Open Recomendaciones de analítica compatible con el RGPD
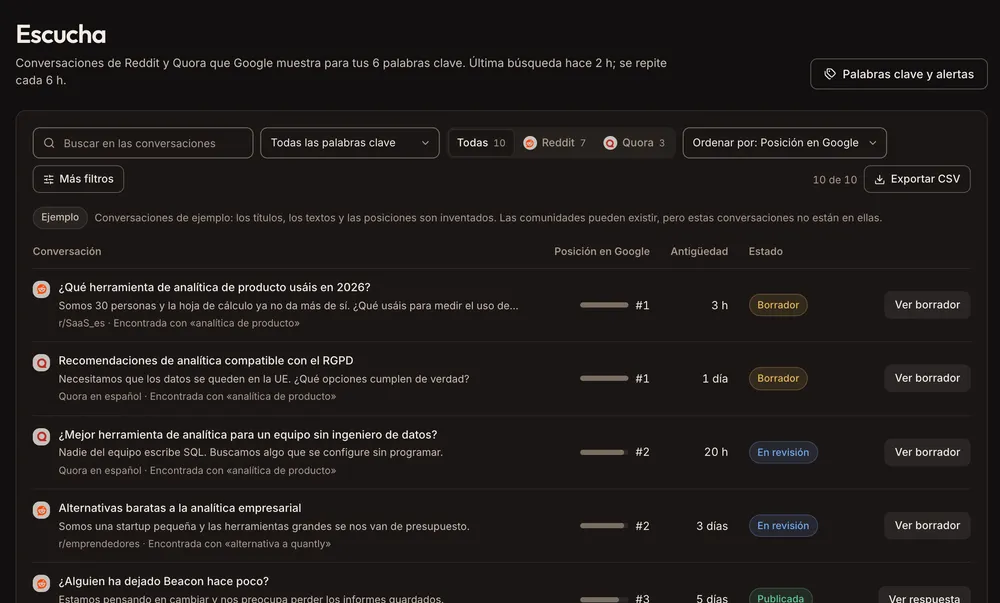The width and height of the screenshot is (1000, 603). pos(206,361)
